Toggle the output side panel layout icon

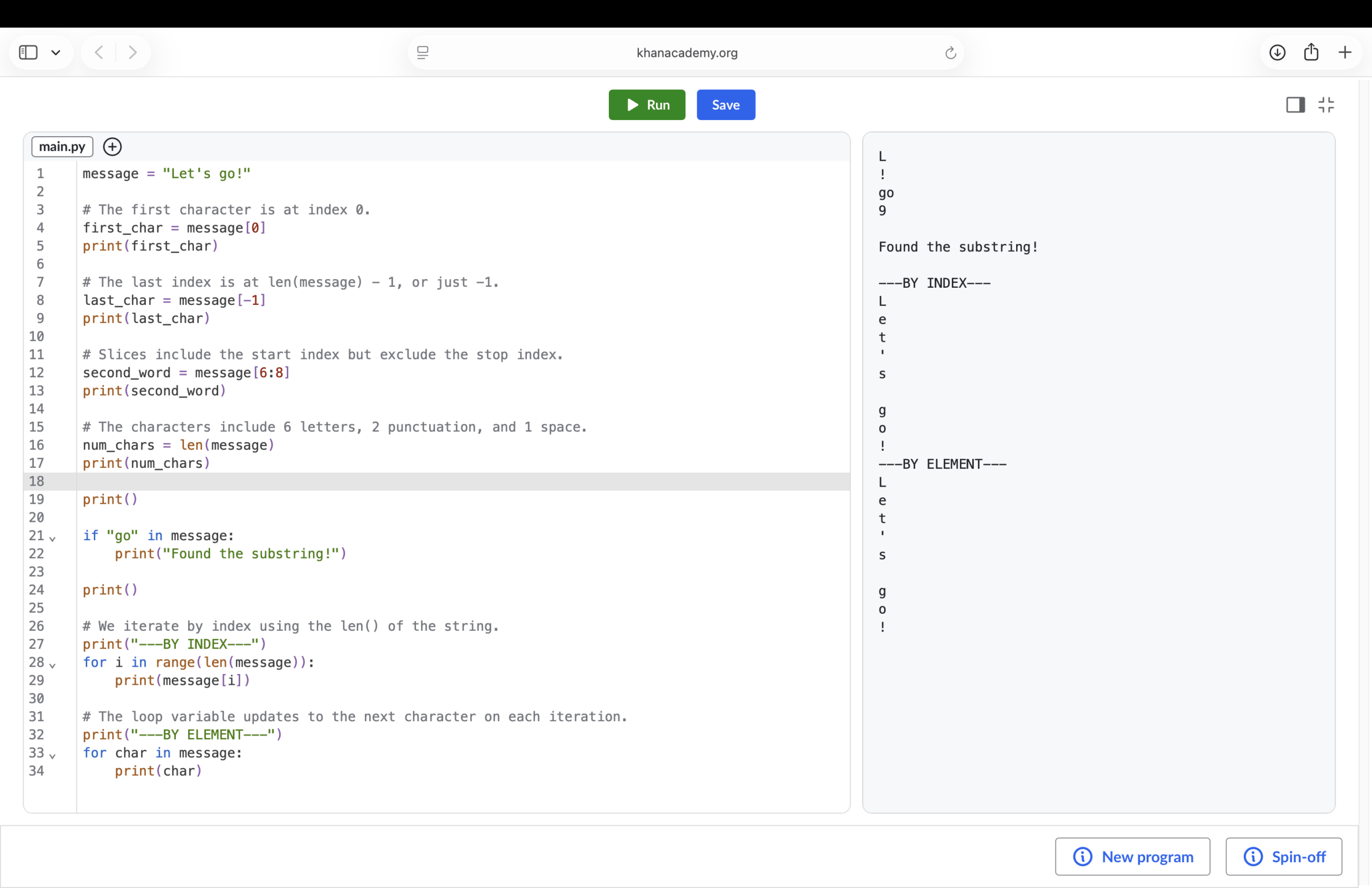point(1295,105)
